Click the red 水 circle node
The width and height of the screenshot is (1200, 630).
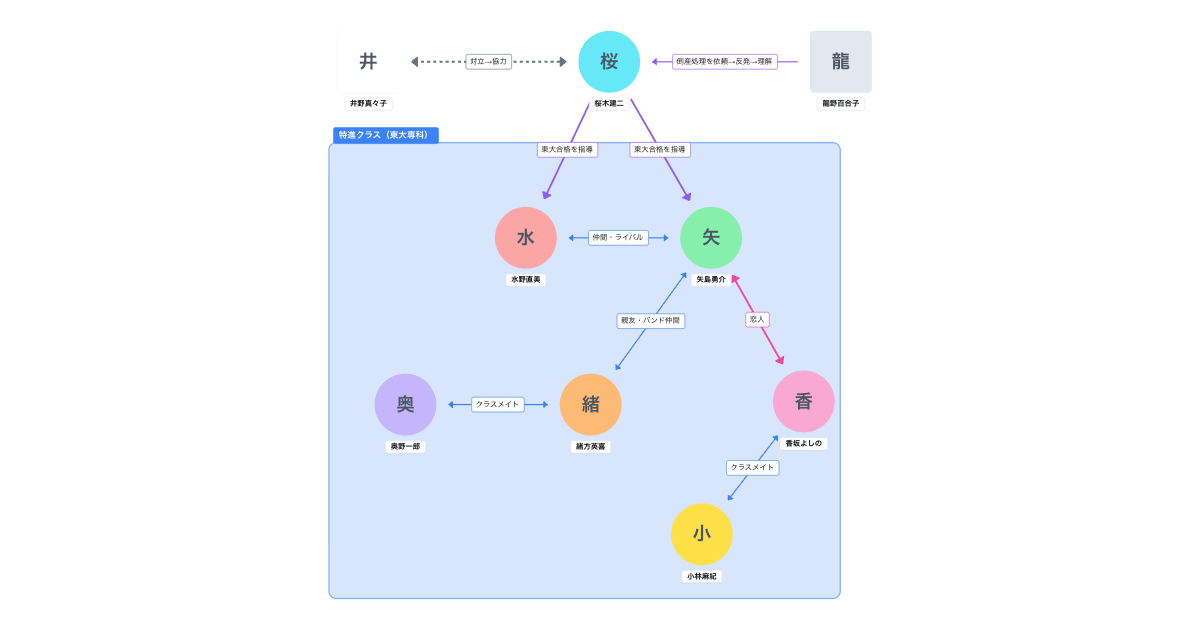(x=525, y=238)
